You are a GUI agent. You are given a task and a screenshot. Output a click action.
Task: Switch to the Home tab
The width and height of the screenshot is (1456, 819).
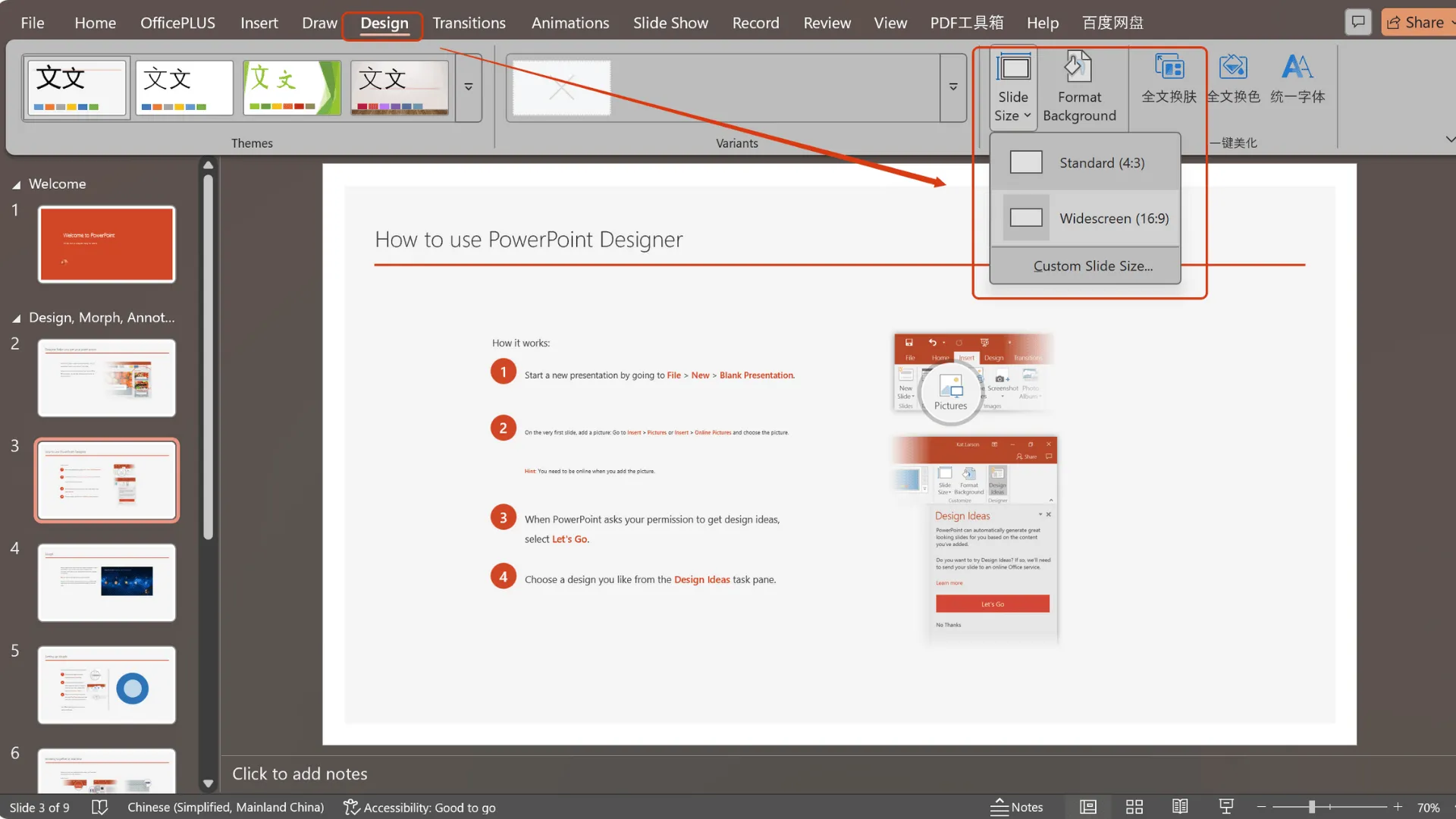[x=95, y=23]
